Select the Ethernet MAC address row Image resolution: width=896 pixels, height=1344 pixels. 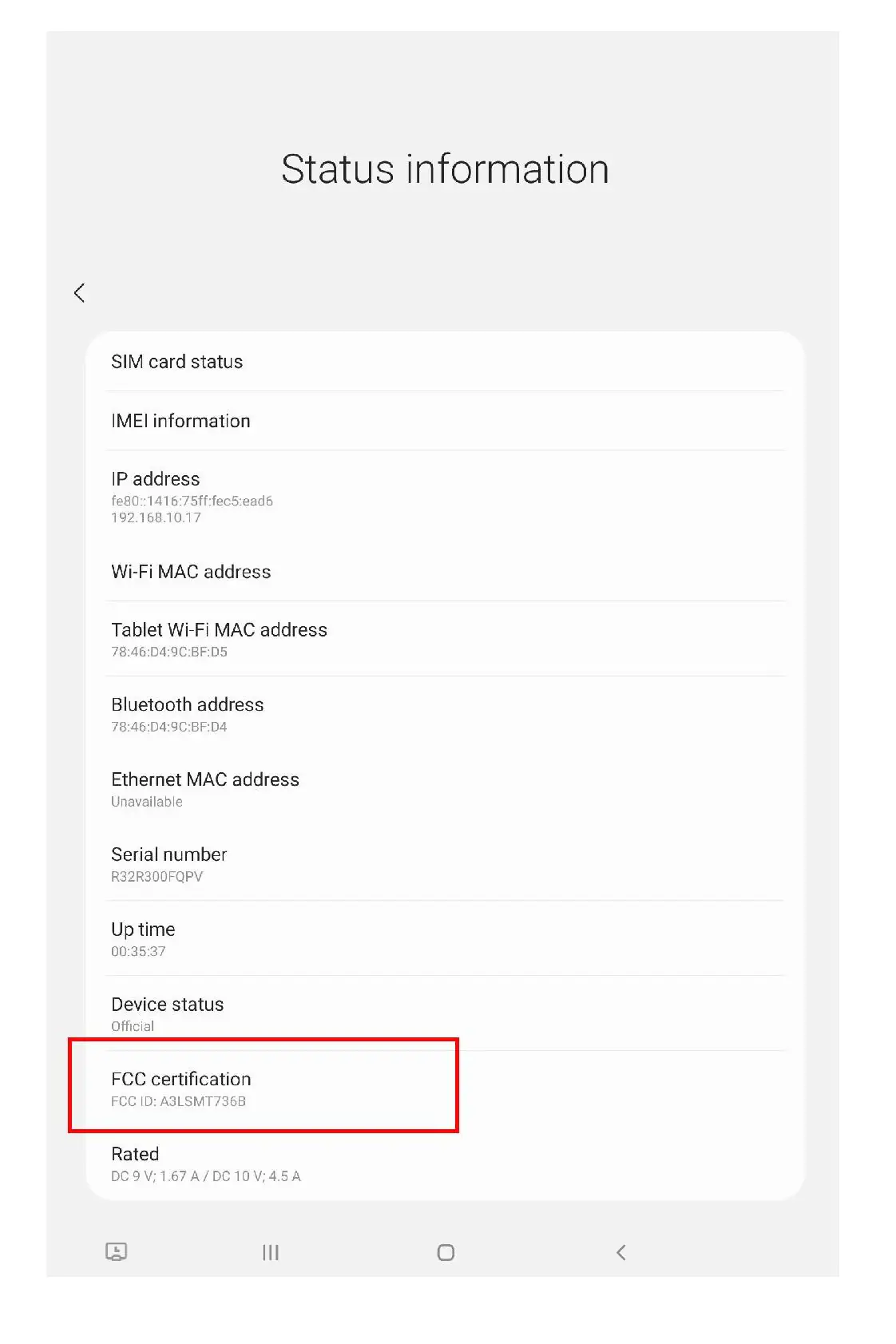[x=445, y=789]
